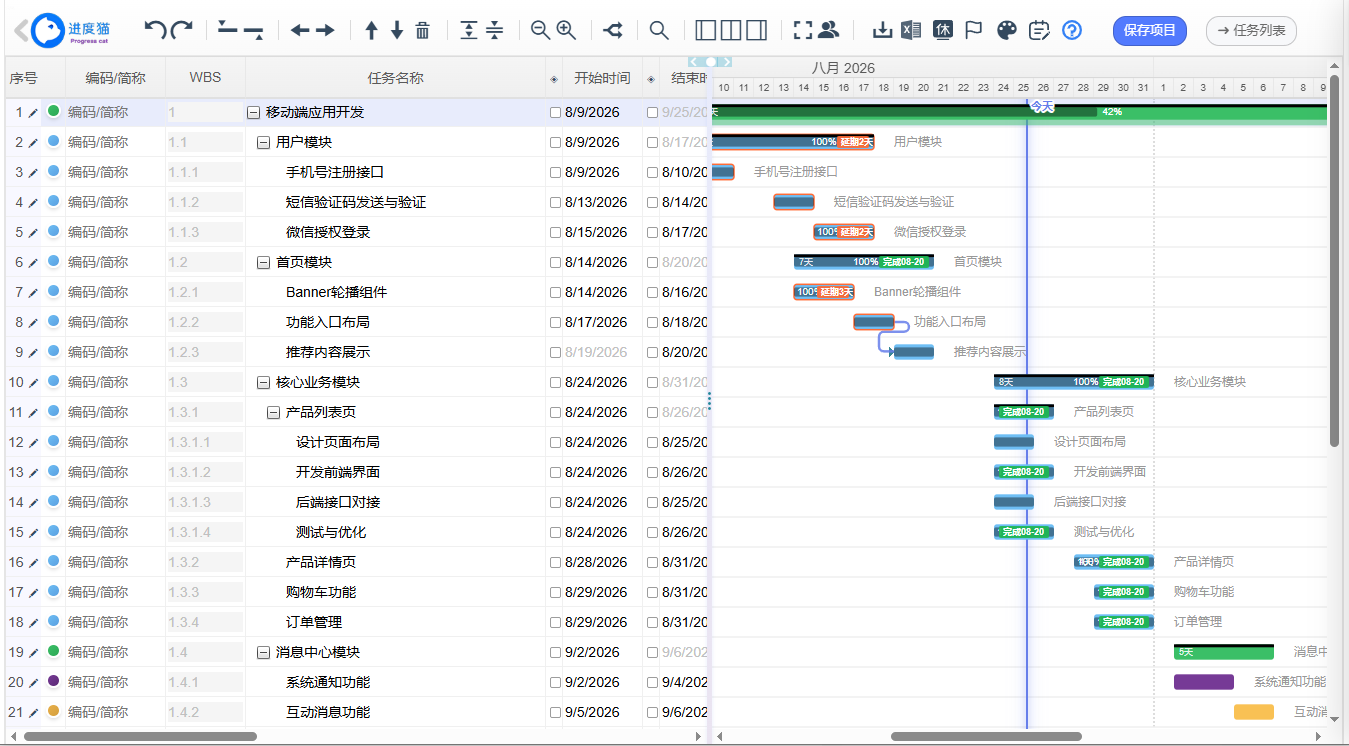Tick start-date checkbox for 首页模块
The height and width of the screenshot is (746, 1349).
[555, 263]
